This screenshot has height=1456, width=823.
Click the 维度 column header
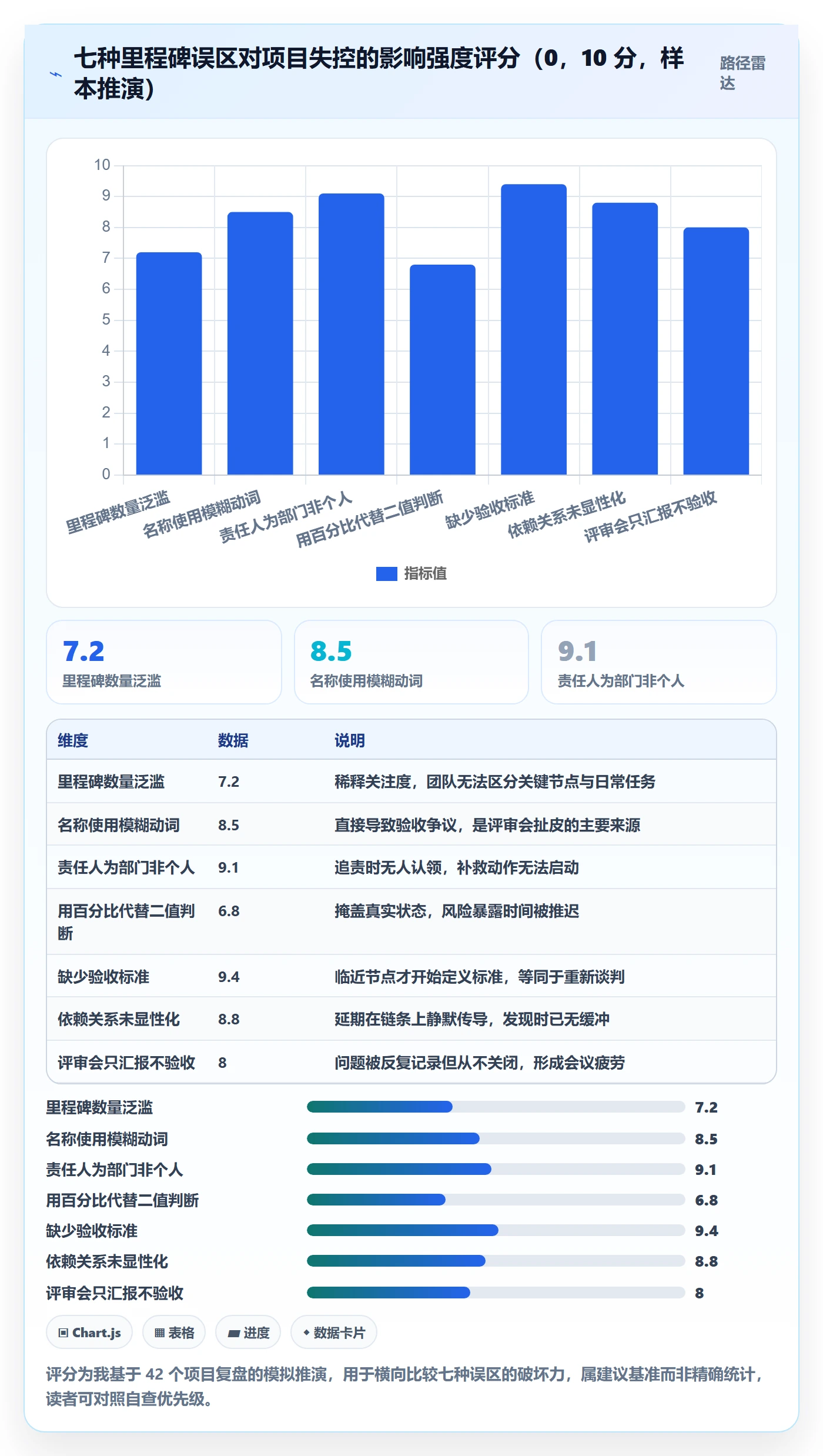click(x=73, y=740)
